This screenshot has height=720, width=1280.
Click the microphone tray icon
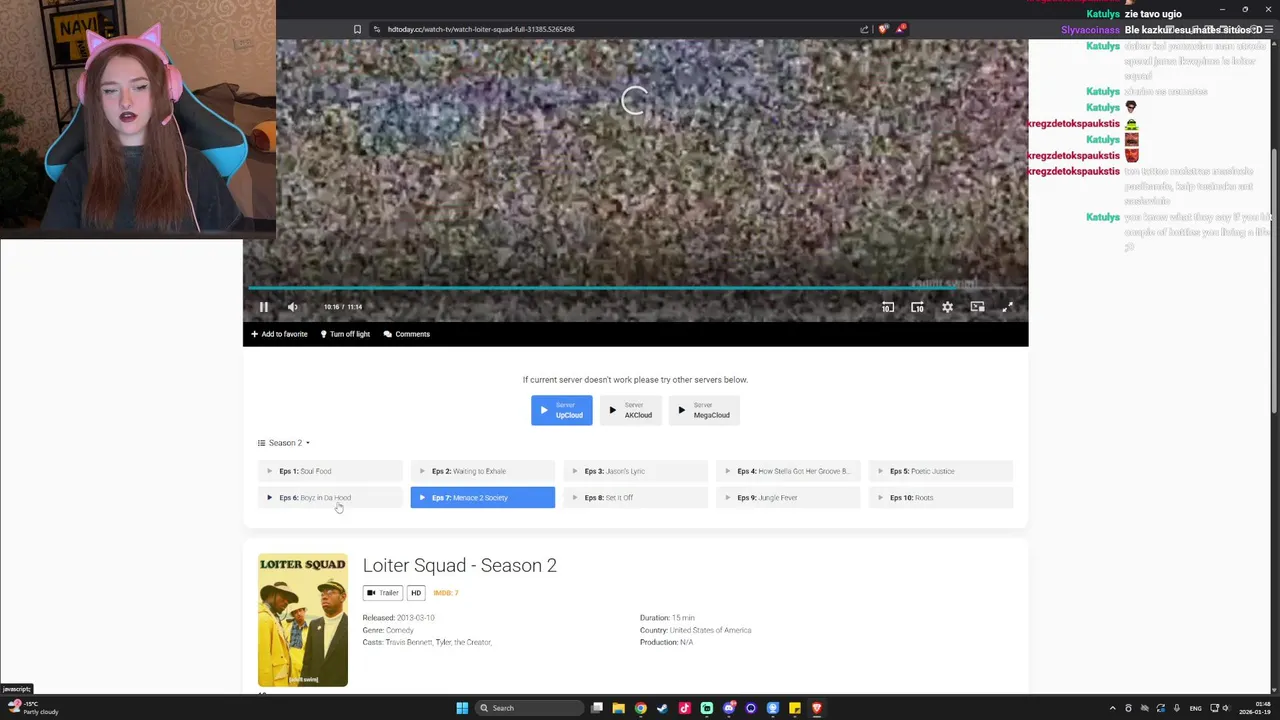click(x=1177, y=708)
